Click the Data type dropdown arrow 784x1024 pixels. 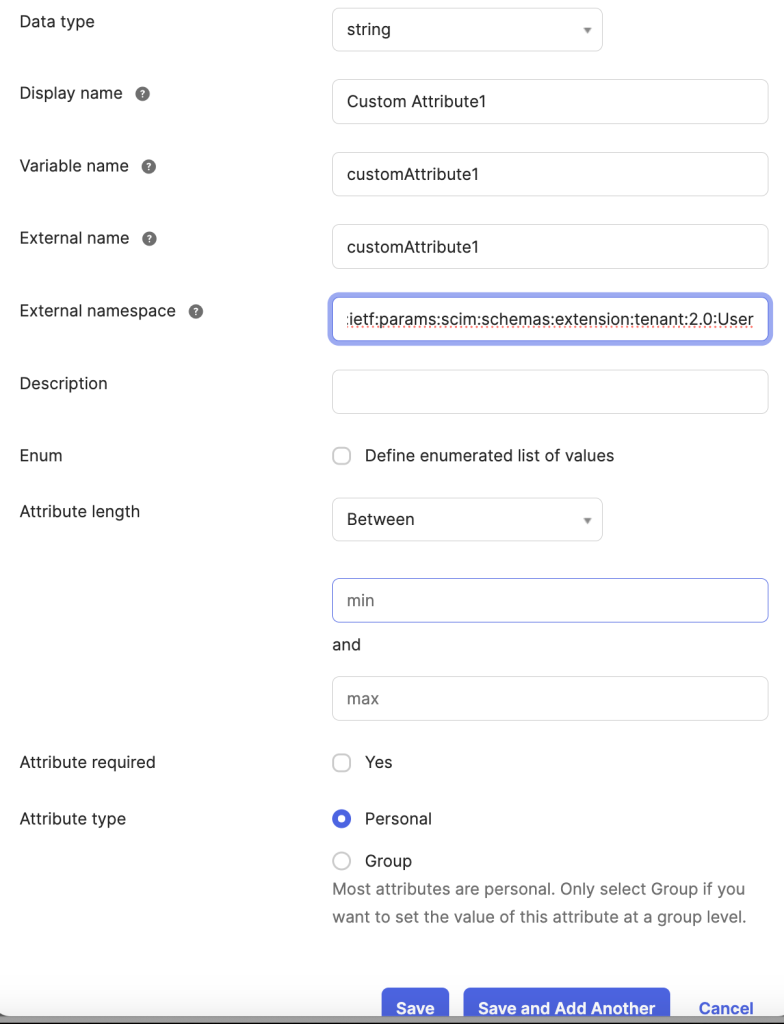pyautogui.click(x=587, y=31)
